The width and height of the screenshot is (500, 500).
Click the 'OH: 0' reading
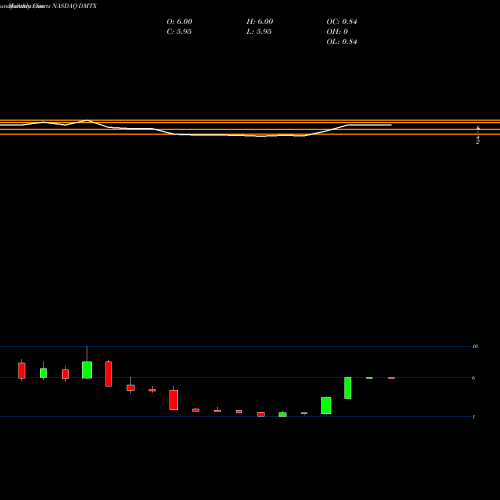click(337, 32)
